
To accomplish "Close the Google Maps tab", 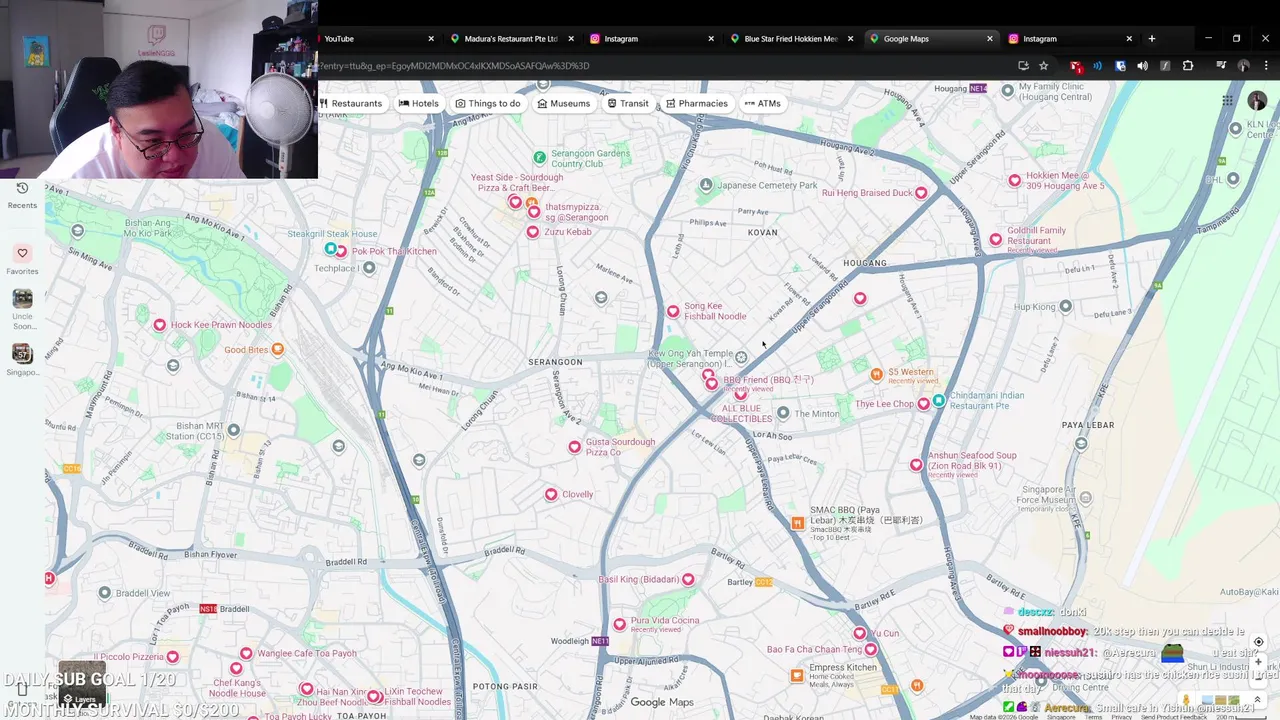I will [x=990, y=39].
